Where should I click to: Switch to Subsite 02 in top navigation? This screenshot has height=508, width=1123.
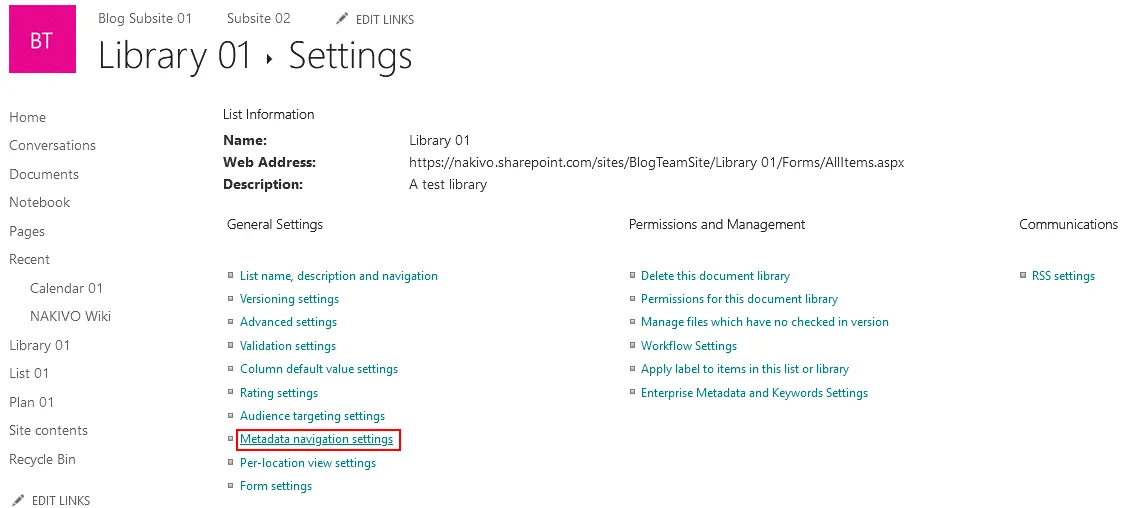pyautogui.click(x=258, y=19)
